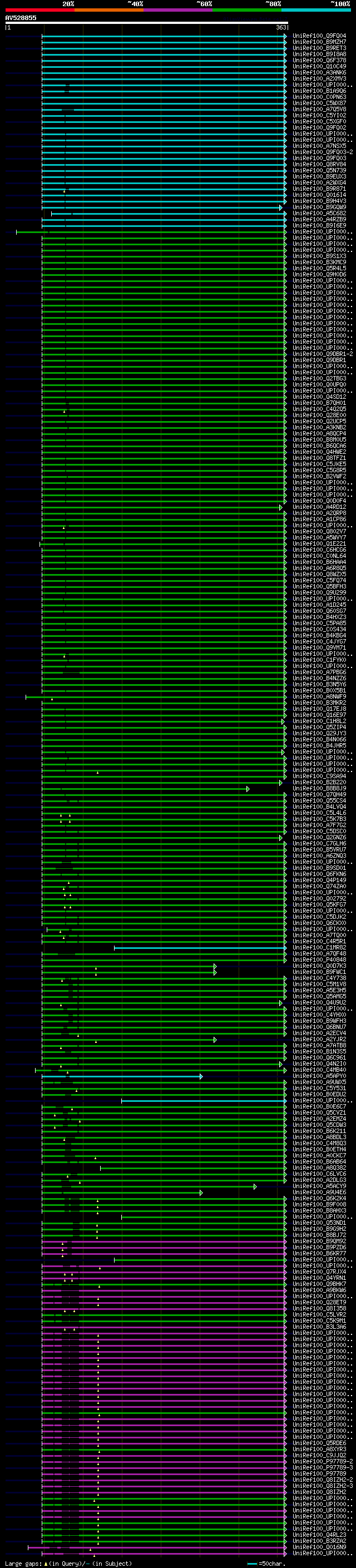Screen dimensions: 356x1568
Task: Click UniRef100_Q5RDE6 label
Action: pos(319,1443)
